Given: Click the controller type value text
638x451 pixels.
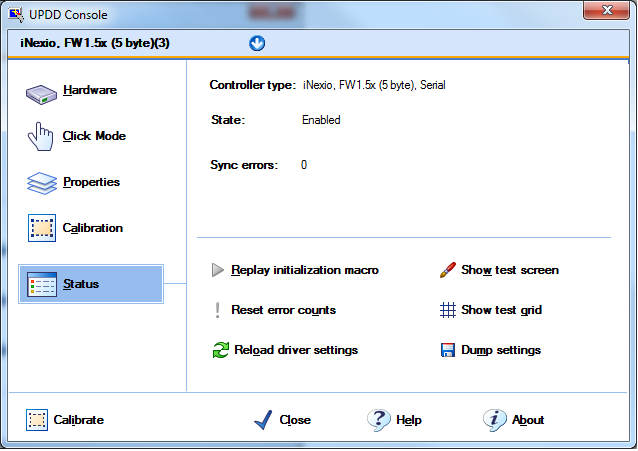Looking at the screenshot, I should (x=374, y=85).
